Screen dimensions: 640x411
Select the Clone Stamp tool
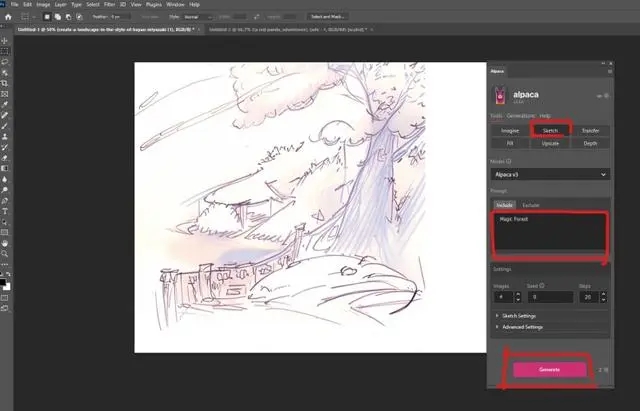(x=4, y=137)
